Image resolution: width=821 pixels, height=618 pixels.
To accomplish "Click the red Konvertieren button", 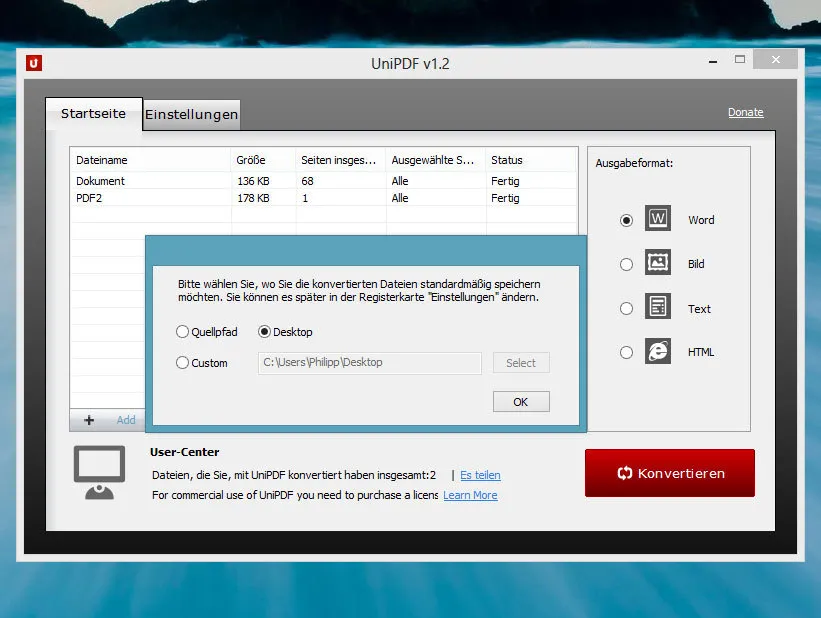I will click(x=669, y=473).
